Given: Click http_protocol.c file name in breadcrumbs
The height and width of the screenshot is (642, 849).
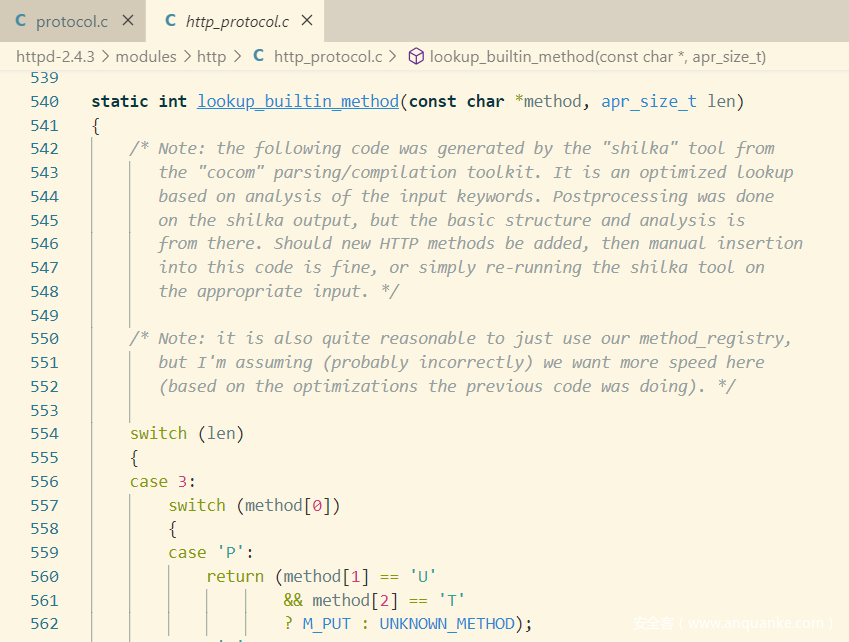Looking at the screenshot, I should pos(328,56).
